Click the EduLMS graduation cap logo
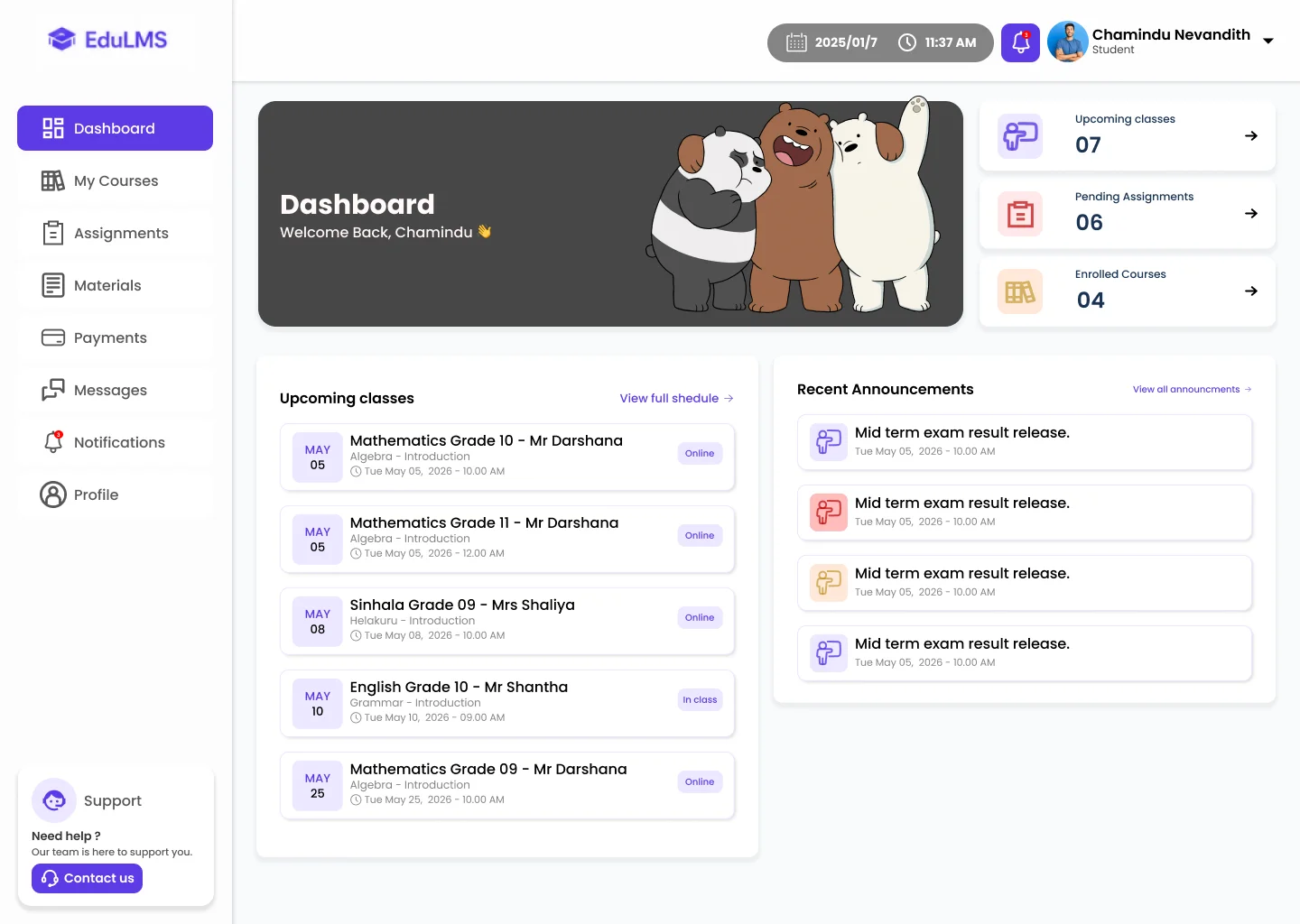The height and width of the screenshot is (924, 1300). click(61, 39)
